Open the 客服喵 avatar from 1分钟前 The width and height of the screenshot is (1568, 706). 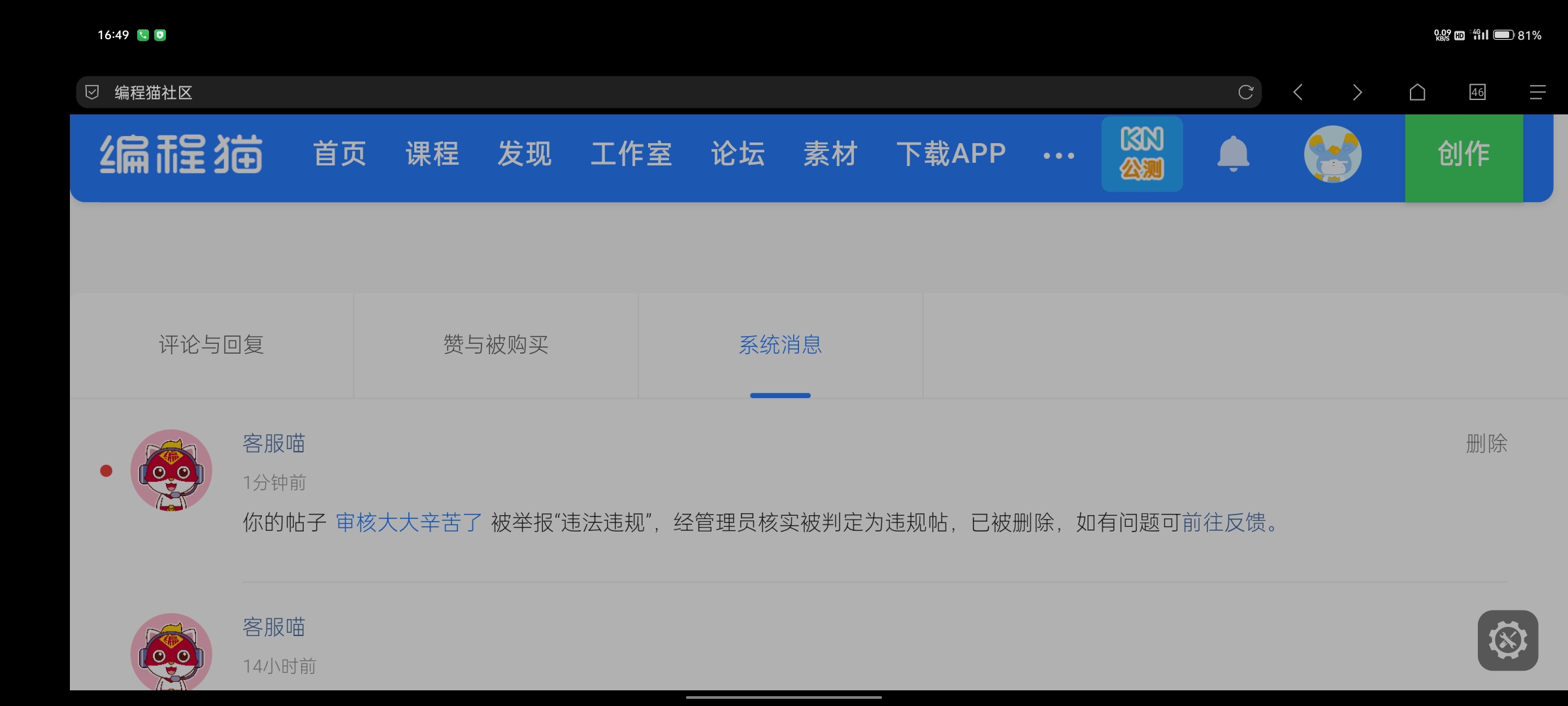tap(171, 470)
